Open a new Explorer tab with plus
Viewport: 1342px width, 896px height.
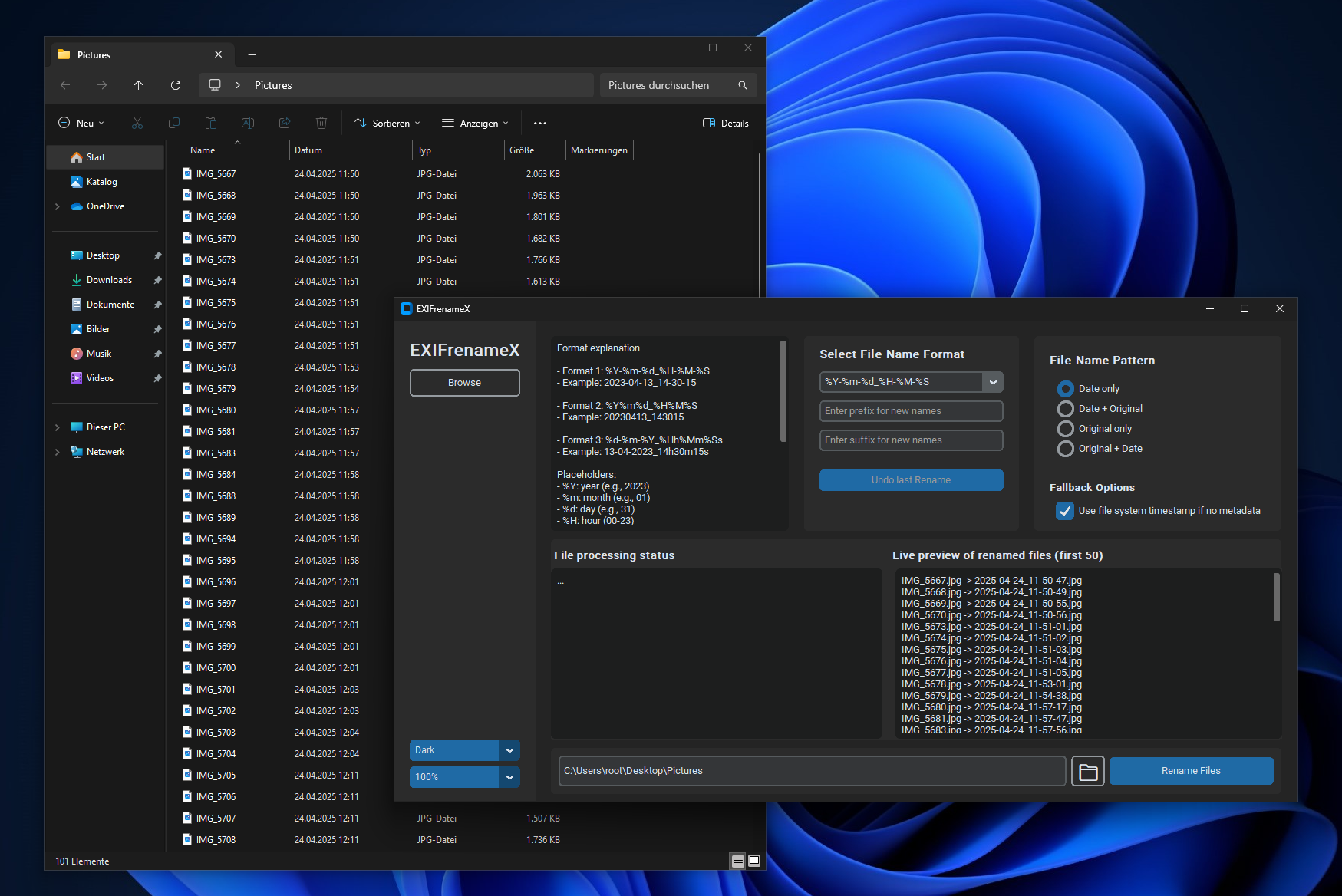[x=252, y=55]
